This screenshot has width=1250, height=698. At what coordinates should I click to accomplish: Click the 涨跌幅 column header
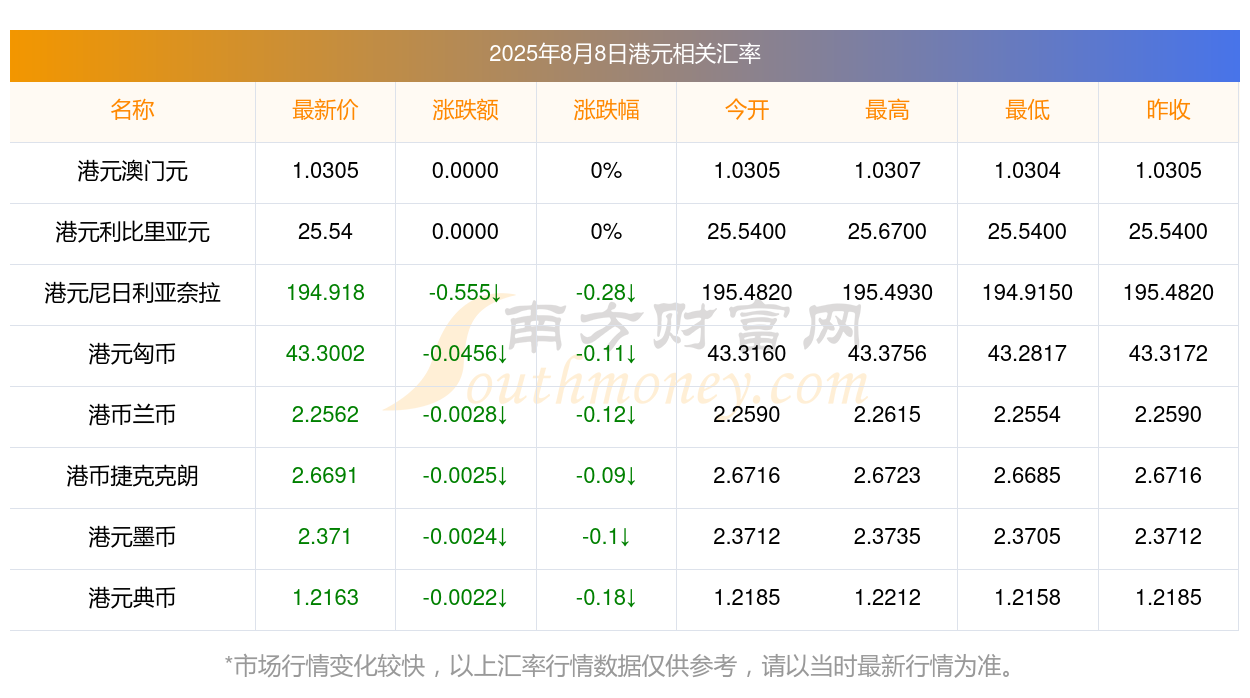pos(606,110)
